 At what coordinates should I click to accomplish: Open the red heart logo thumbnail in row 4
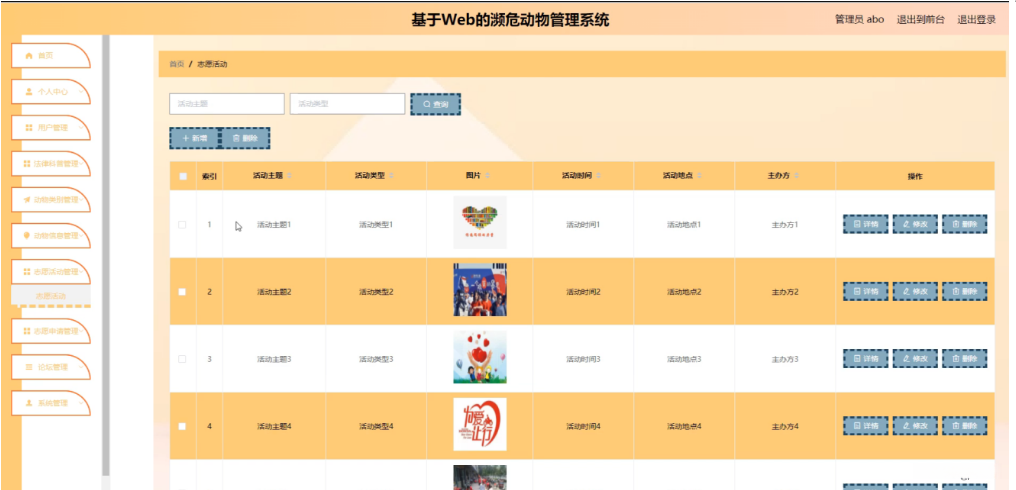(x=480, y=425)
